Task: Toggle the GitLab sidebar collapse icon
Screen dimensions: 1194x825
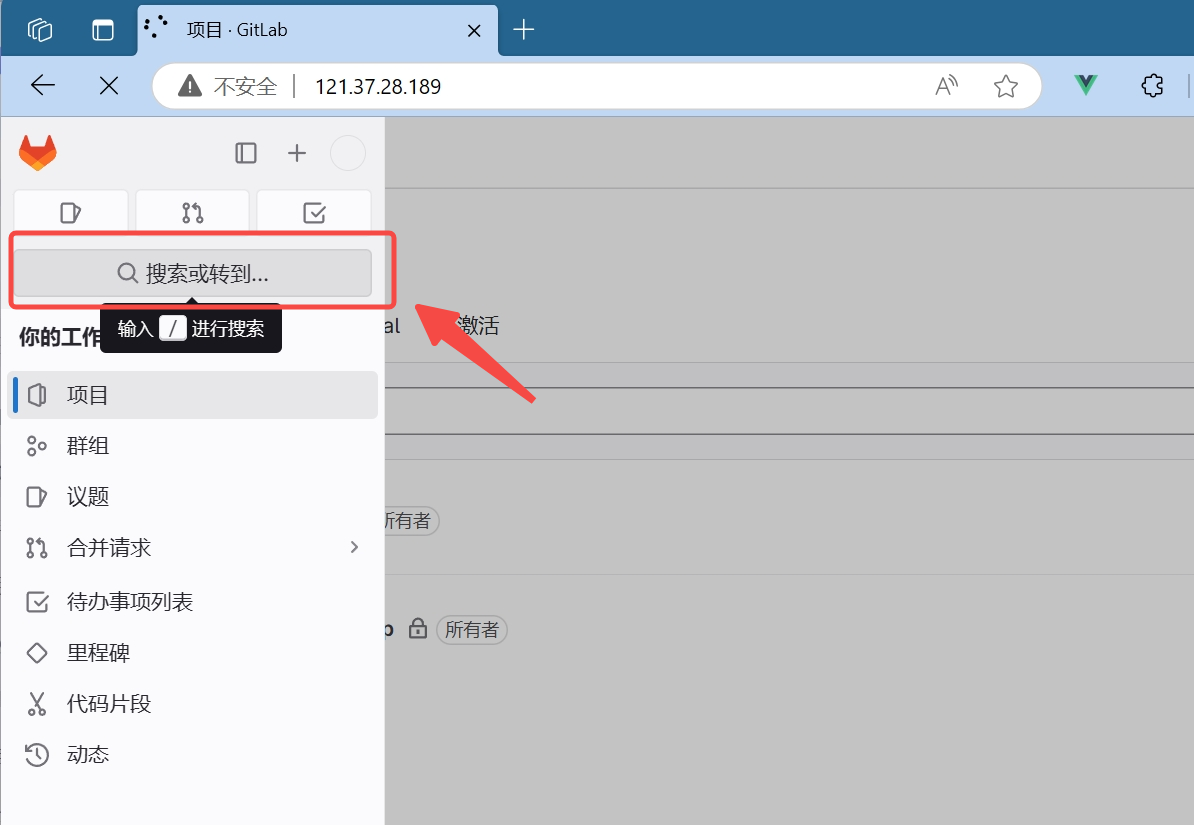Action: (246, 153)
